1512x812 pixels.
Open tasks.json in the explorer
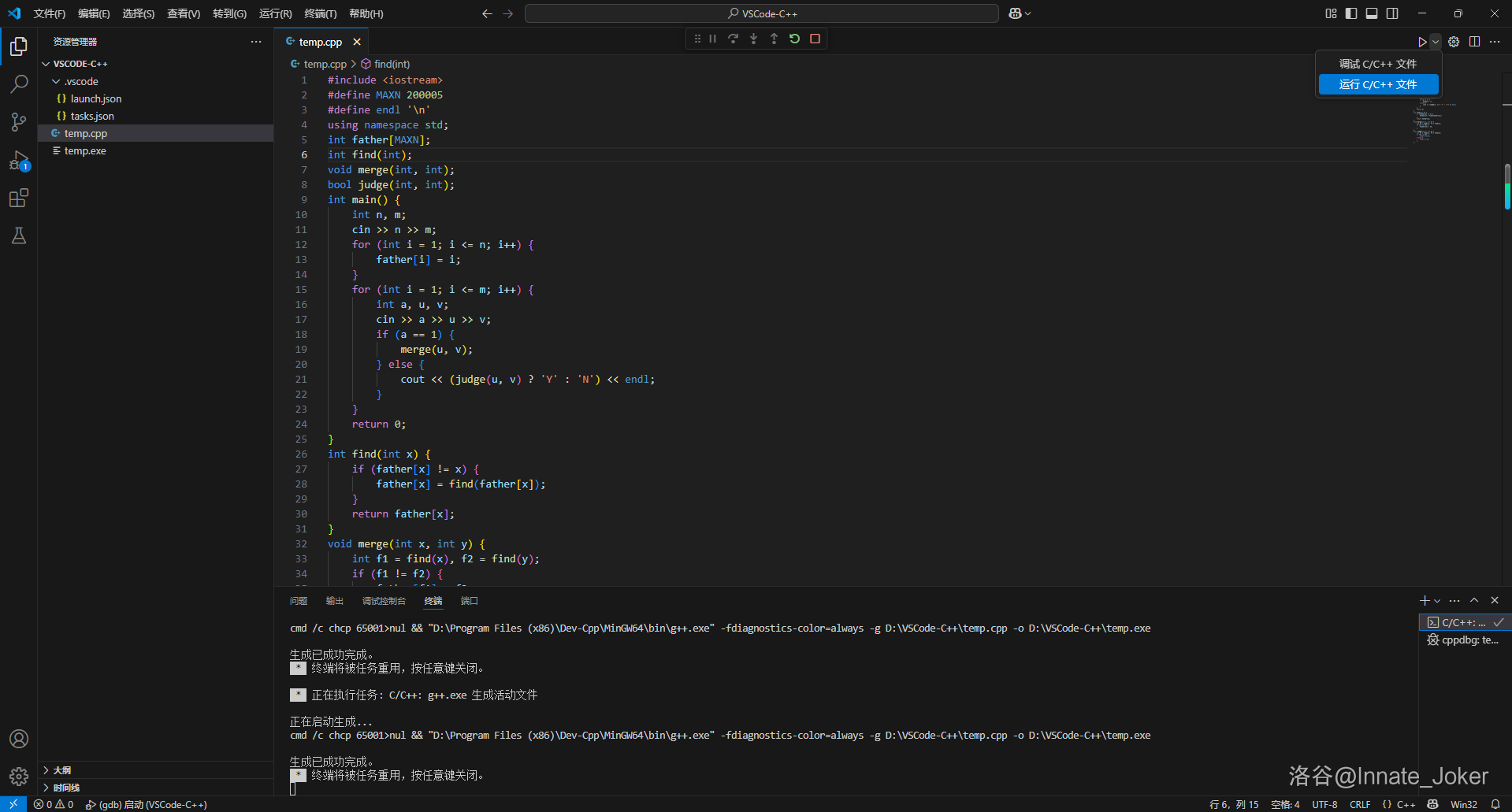point(92,116)
